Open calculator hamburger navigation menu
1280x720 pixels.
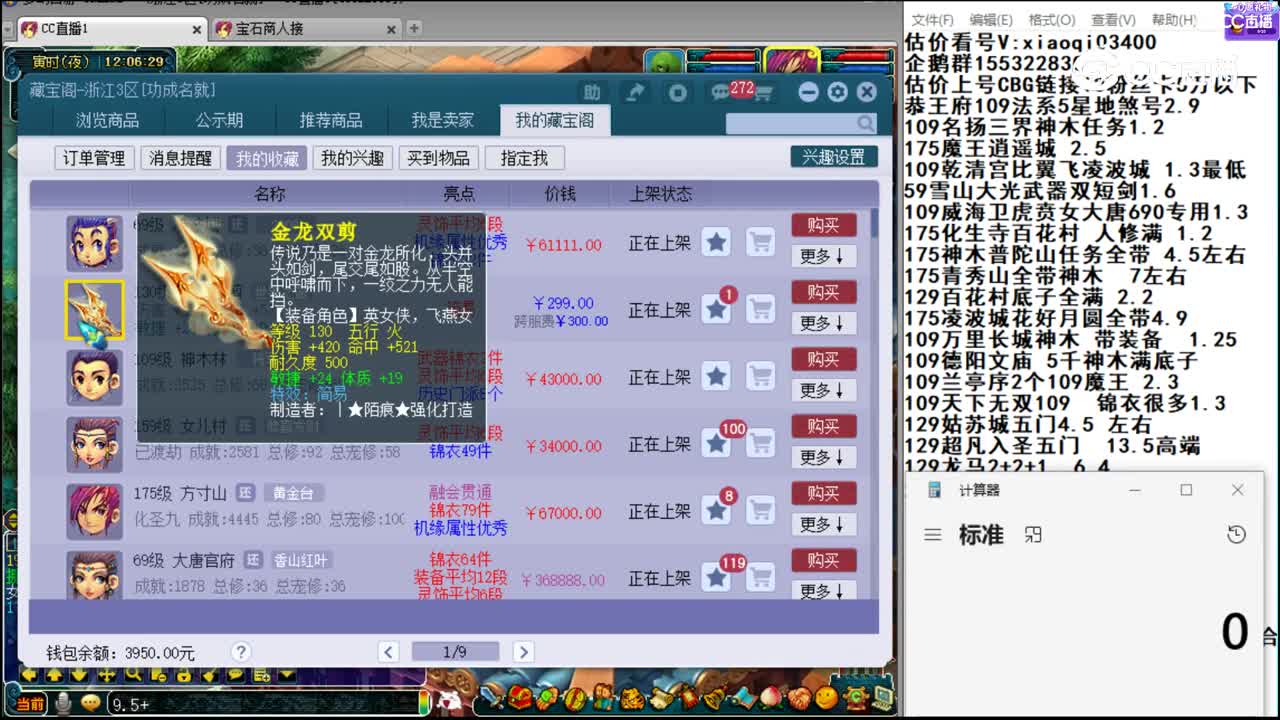tap(933, 535)
